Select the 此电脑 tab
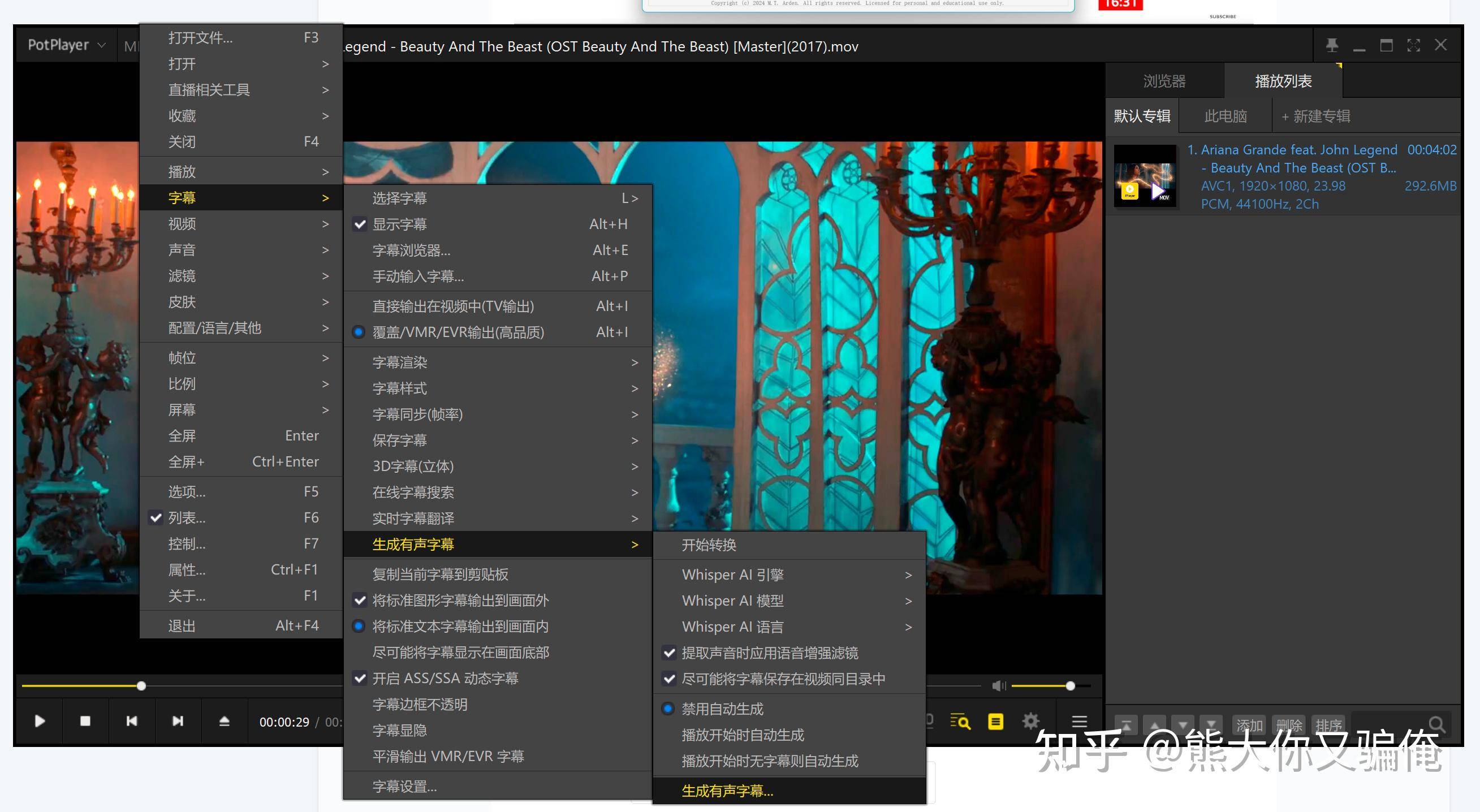 1225,116
